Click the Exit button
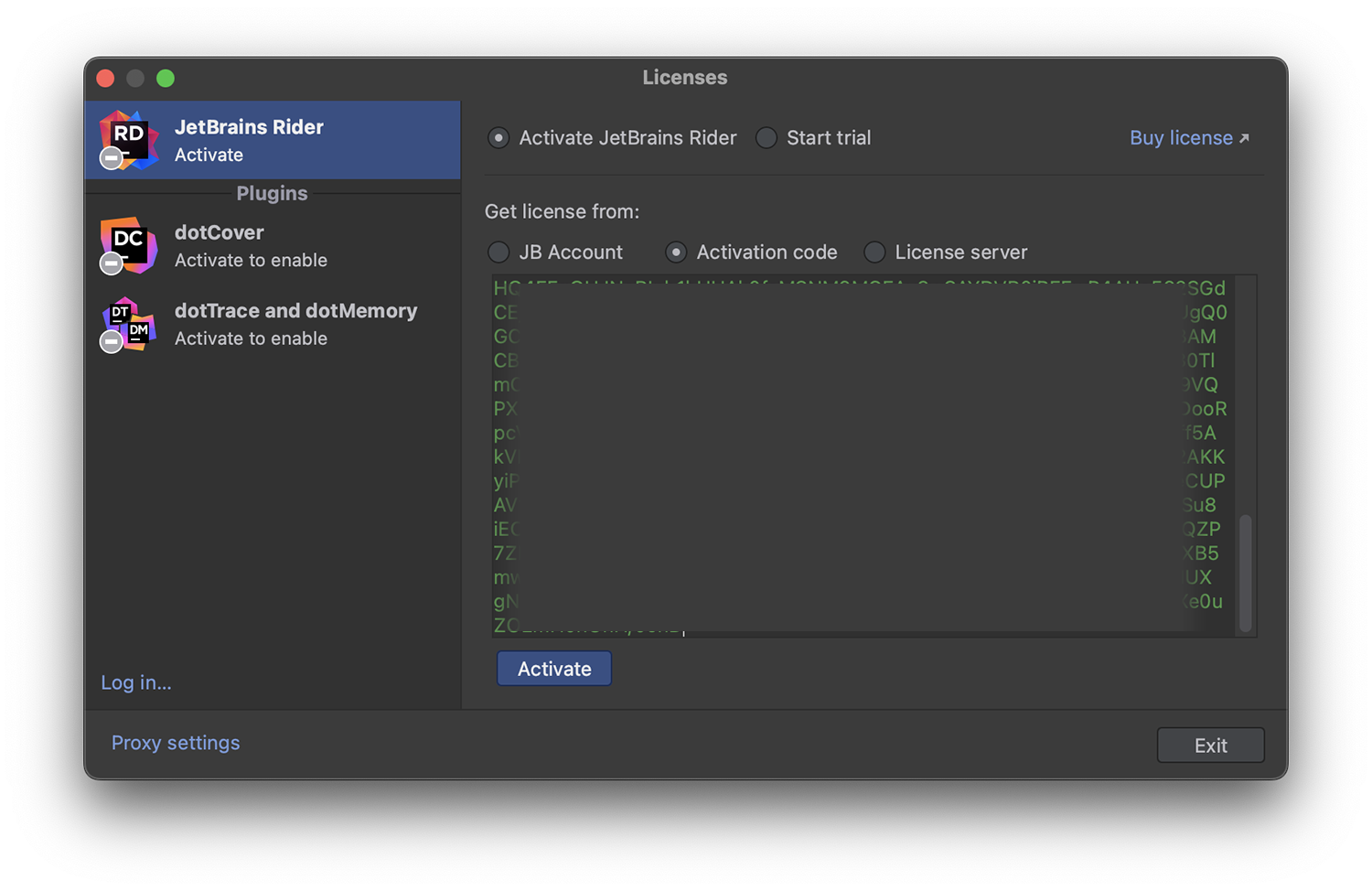The height and width of the screenshot is (891, 1372). pyautogui.click(x=1210, y=746)
